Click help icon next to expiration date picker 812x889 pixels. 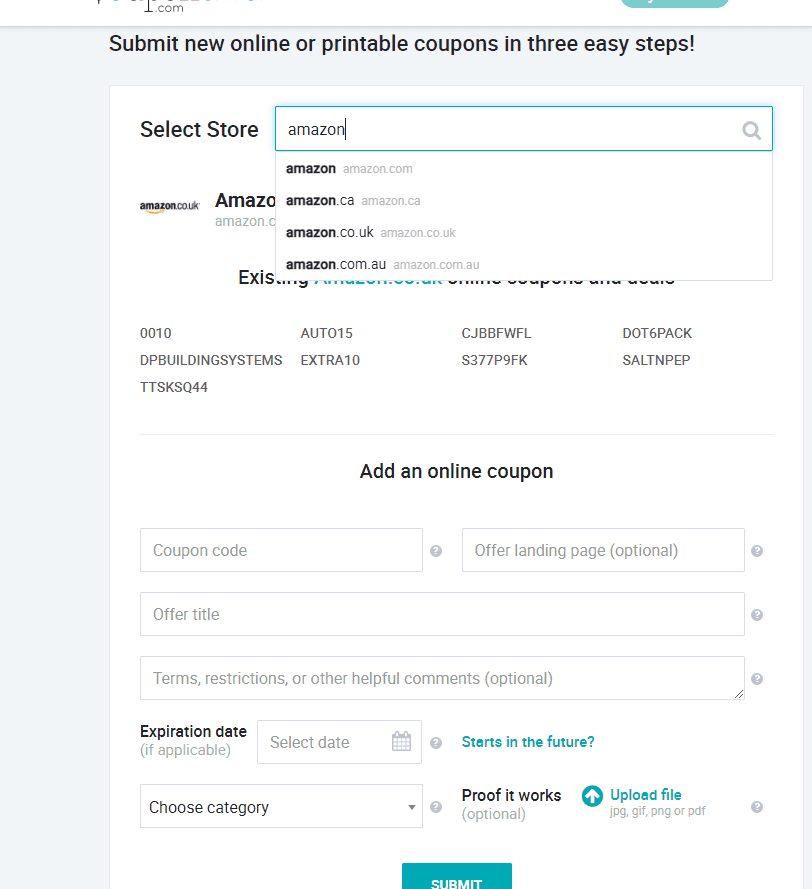(x=435, y=743)
